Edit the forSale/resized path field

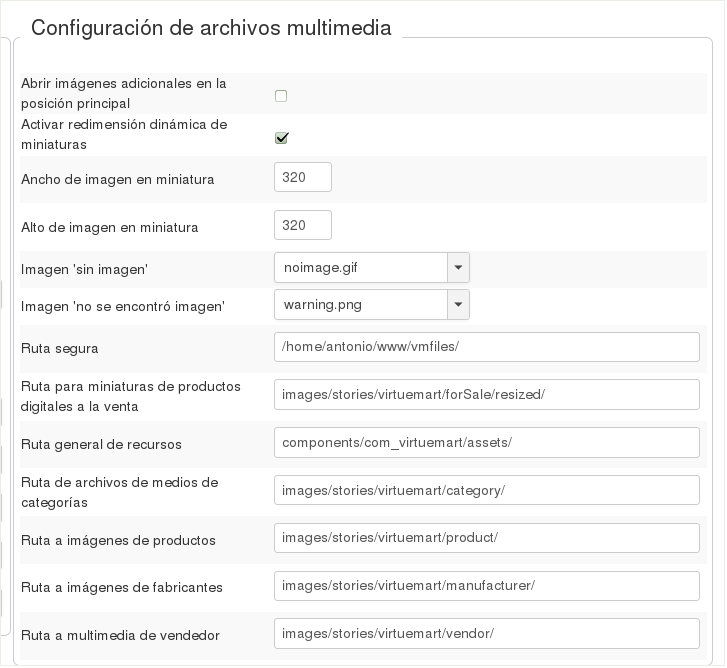click(487, 394)
